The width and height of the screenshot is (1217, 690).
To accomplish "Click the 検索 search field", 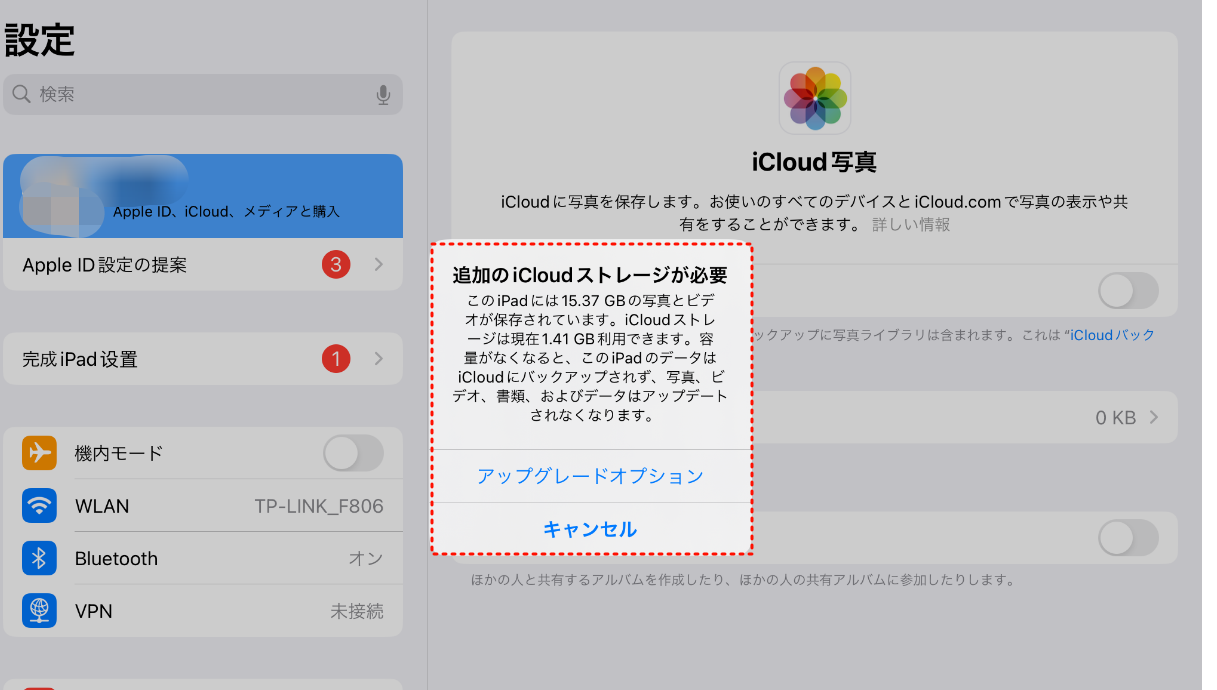I will tap(203, 95).
